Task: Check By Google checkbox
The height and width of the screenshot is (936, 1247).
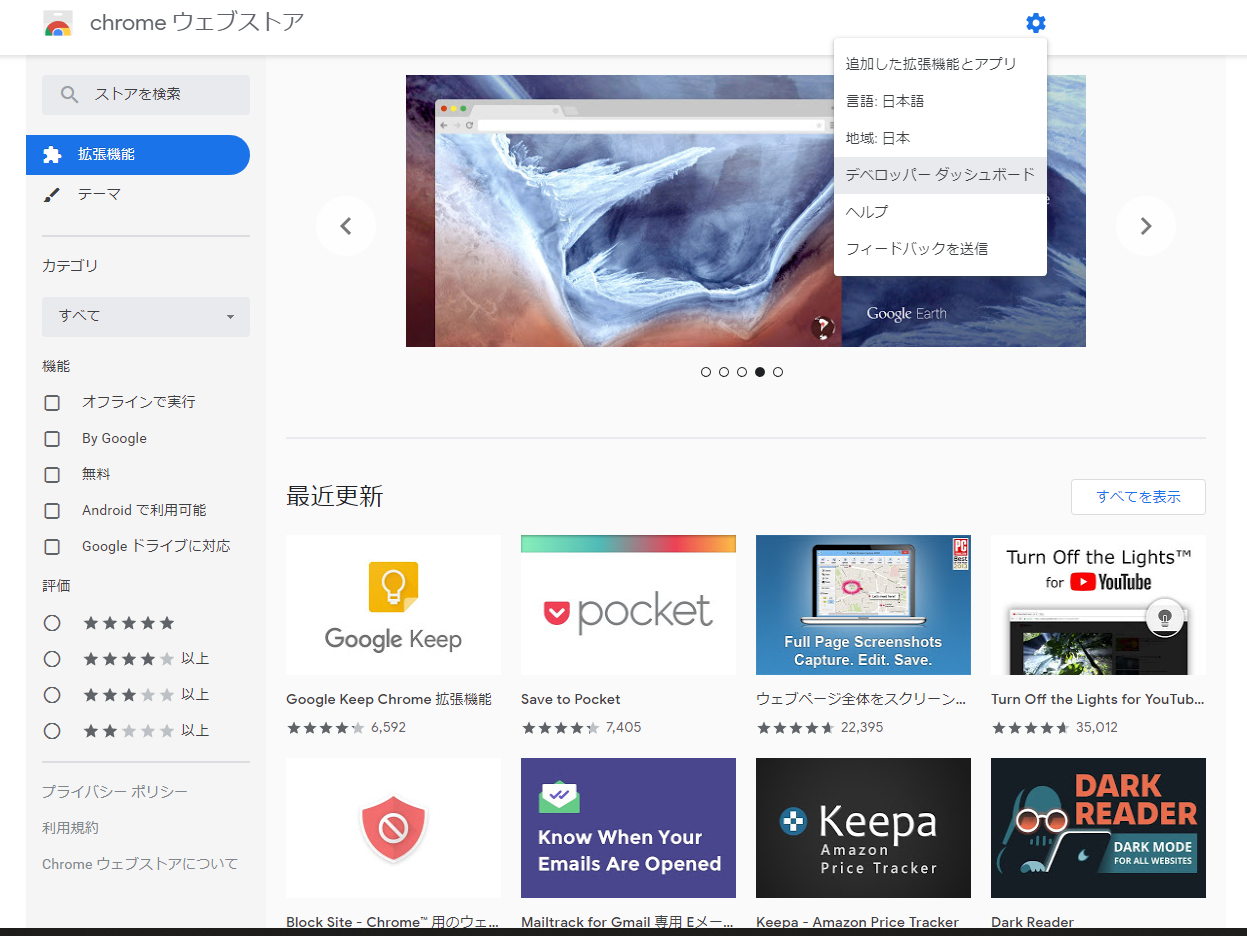Action: coord(52,439)
